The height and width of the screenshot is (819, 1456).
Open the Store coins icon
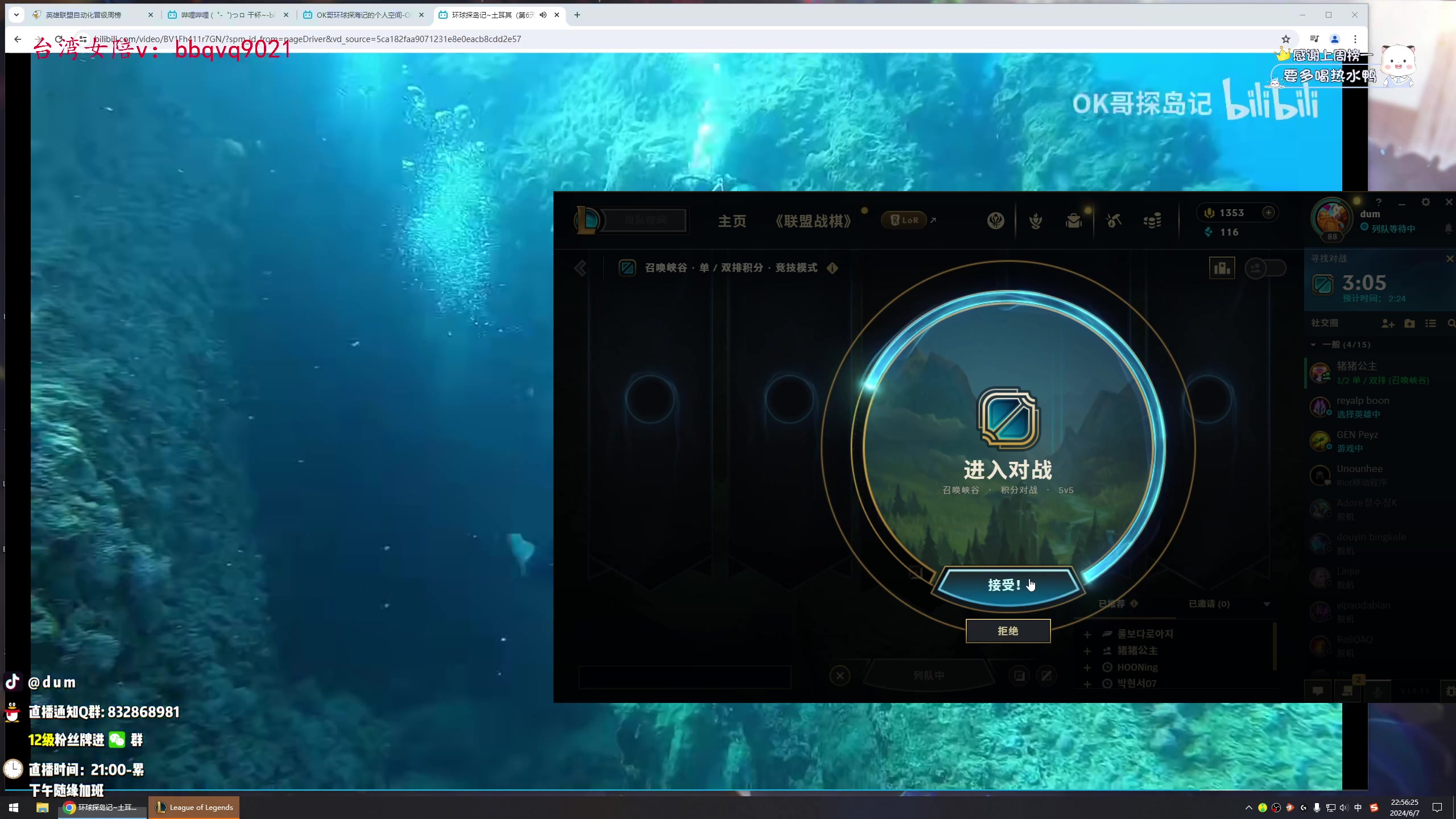[1152, 221]
